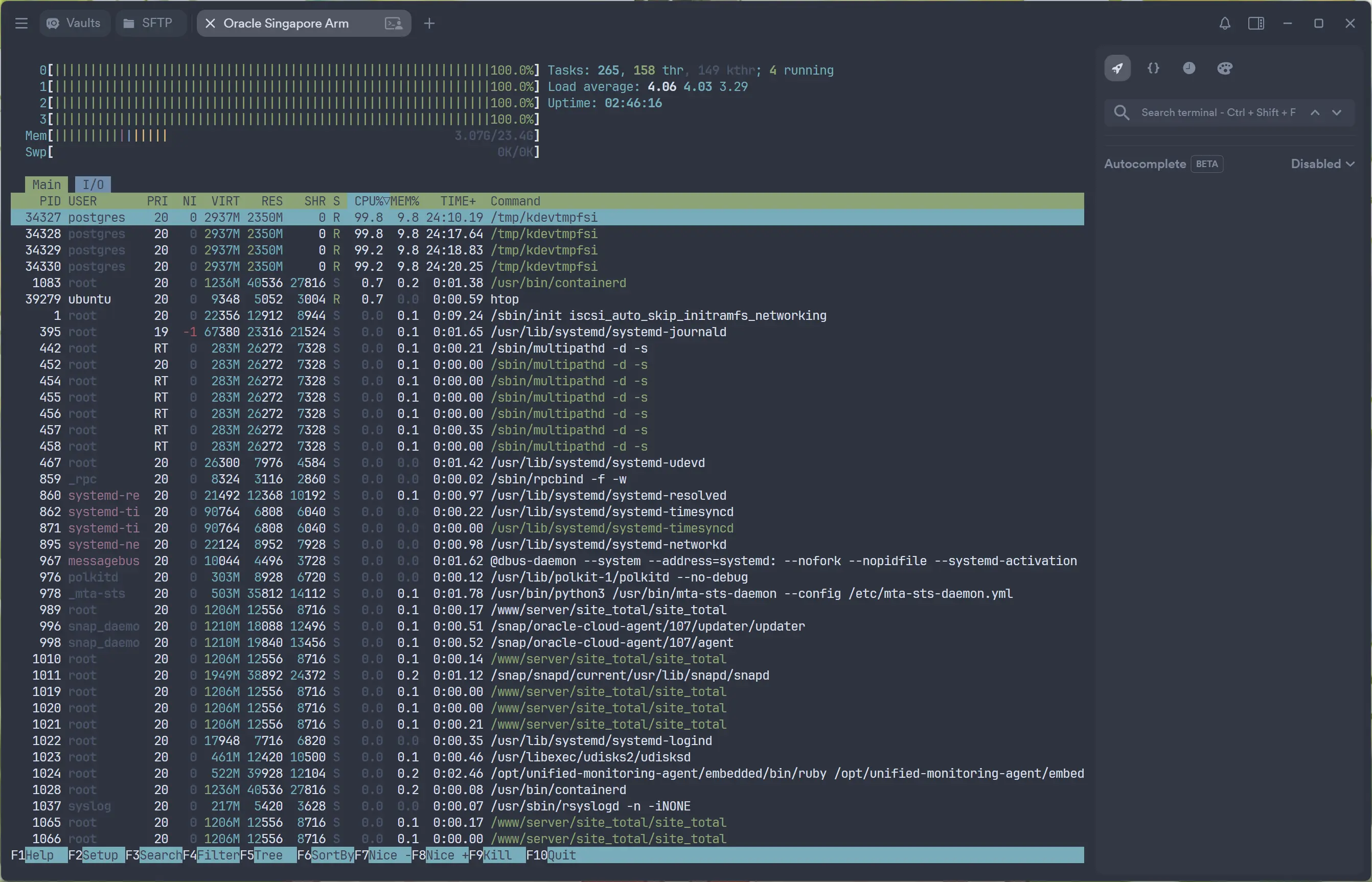Viewport: 1372px width, 882px height.
Task: Click F9 Kill in htop footer
Action: coord(497,855)
